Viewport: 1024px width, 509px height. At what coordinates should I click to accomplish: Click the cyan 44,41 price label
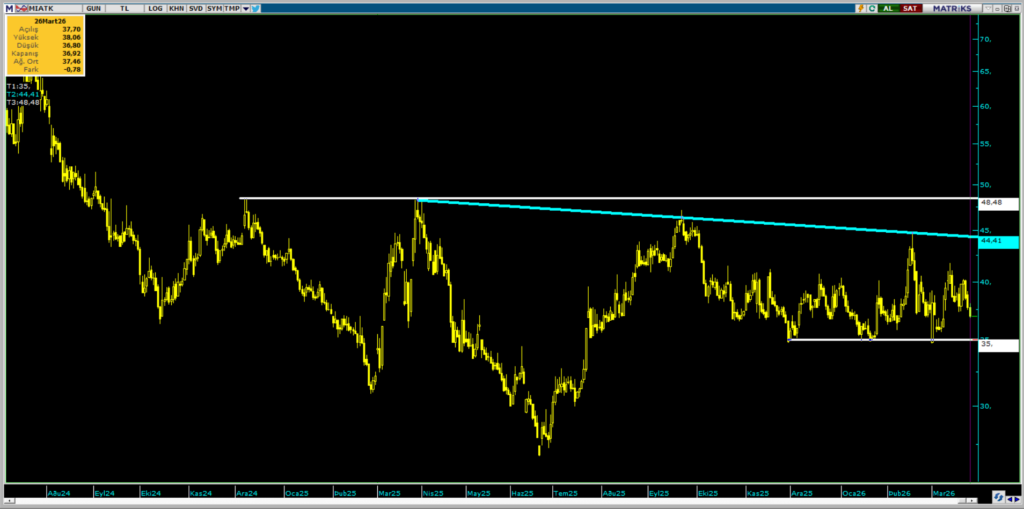tap(999, 242)
